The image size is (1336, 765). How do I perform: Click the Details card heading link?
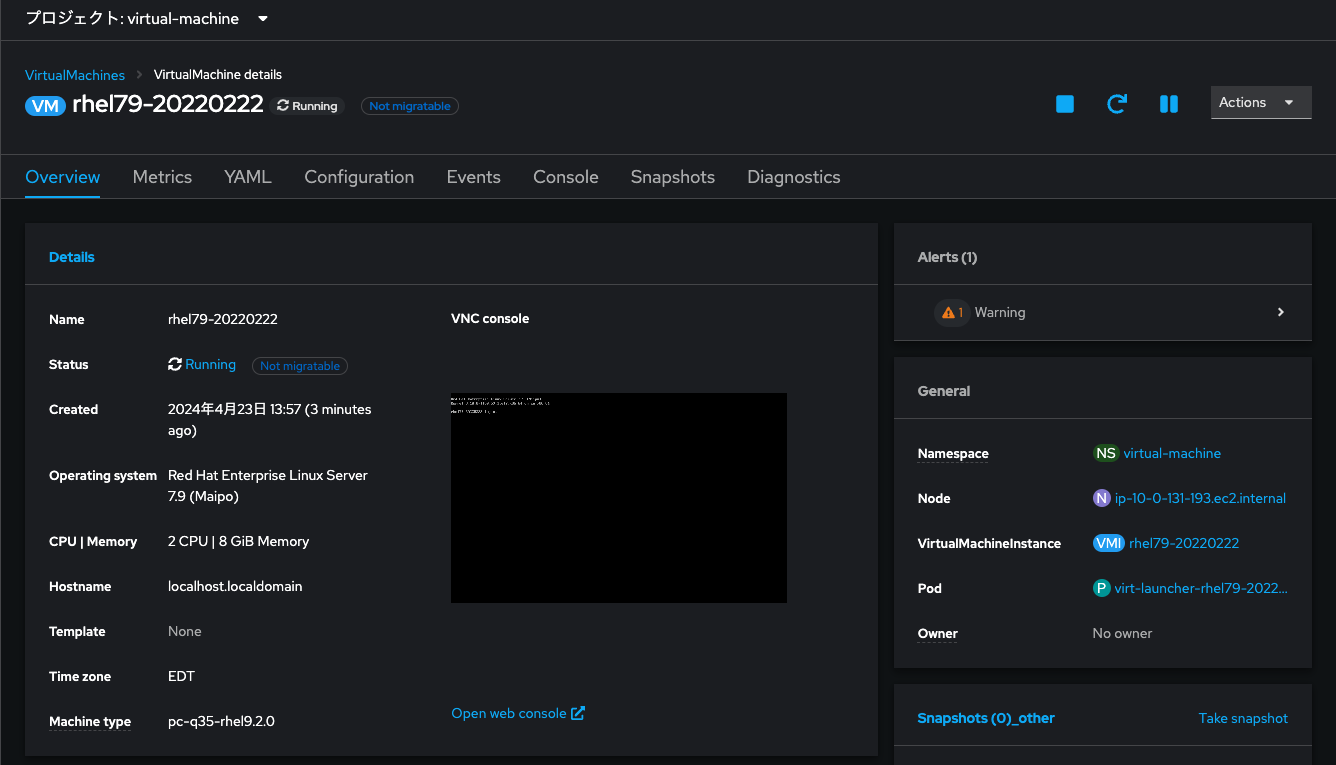(72, 257)
